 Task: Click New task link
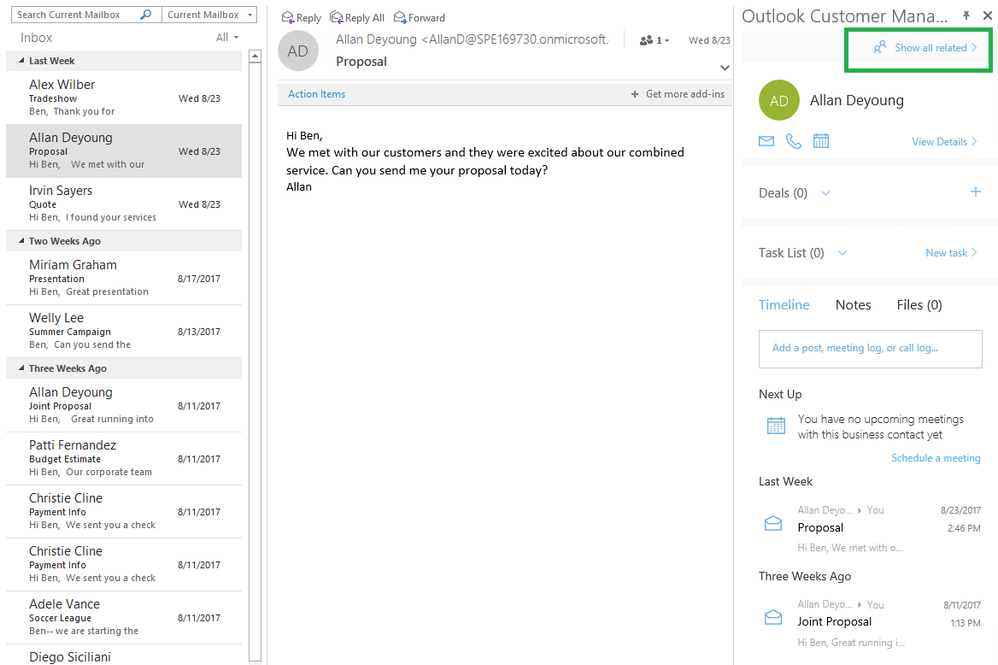[x=951, y=253]
